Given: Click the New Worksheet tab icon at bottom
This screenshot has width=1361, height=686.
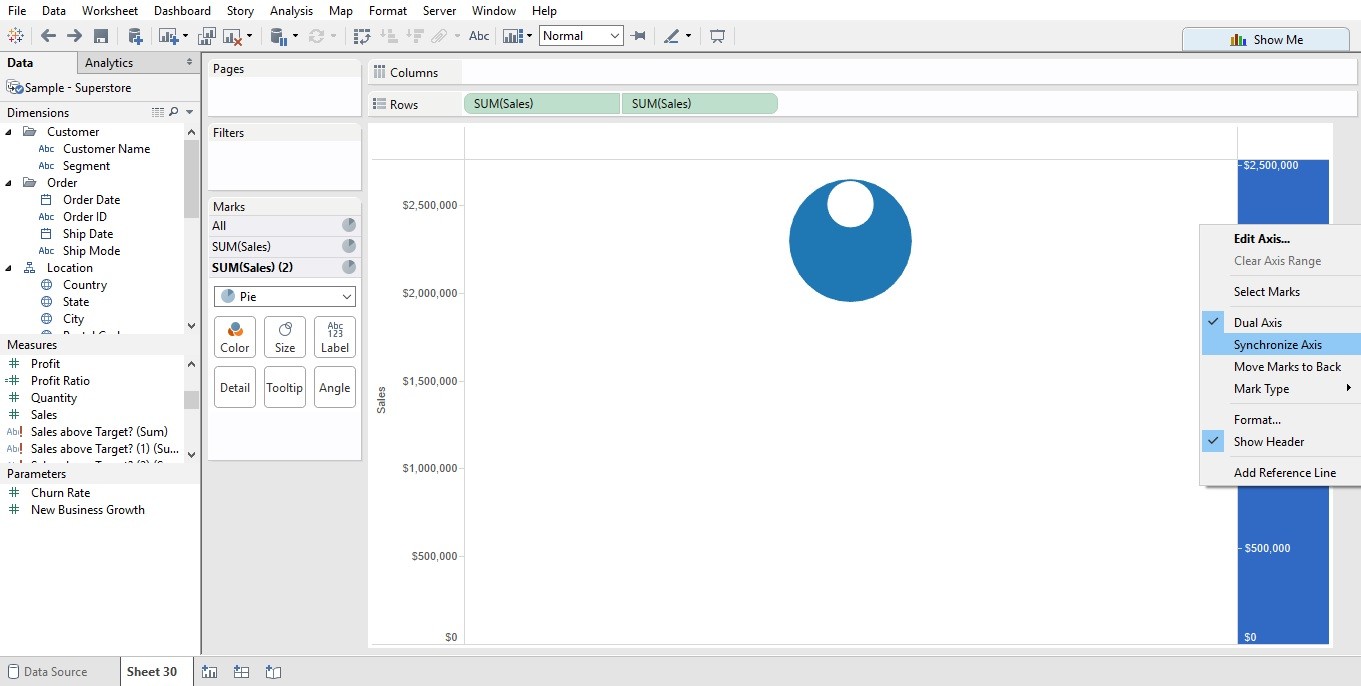Looking at the screenshot, I should click(x=210, y=672).
